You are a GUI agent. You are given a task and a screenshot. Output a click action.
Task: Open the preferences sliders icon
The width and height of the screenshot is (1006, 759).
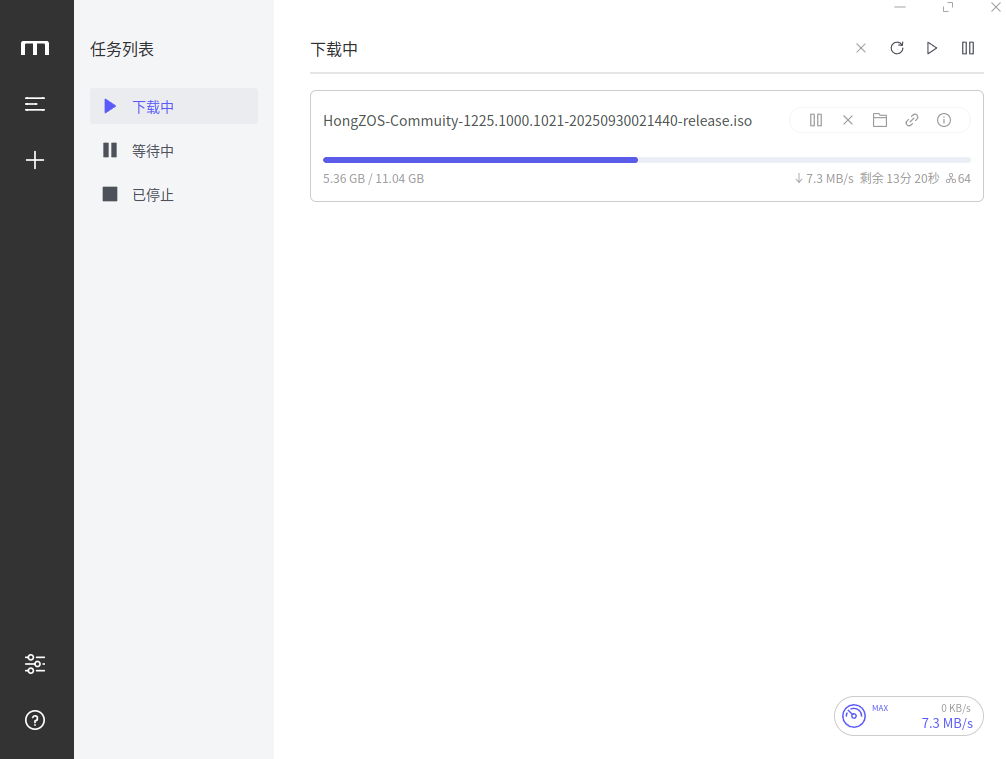35,664
